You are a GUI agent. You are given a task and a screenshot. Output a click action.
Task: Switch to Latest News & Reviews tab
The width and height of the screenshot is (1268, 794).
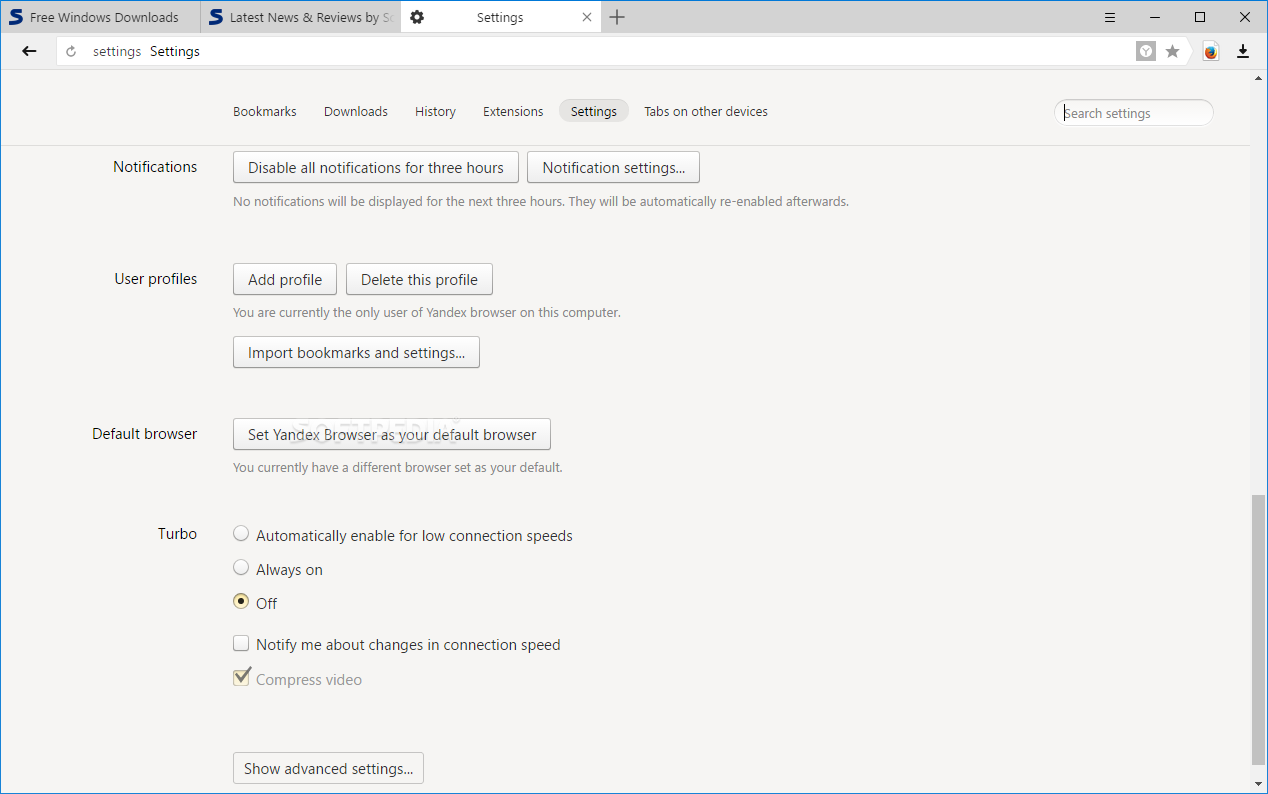coord(300,17)
